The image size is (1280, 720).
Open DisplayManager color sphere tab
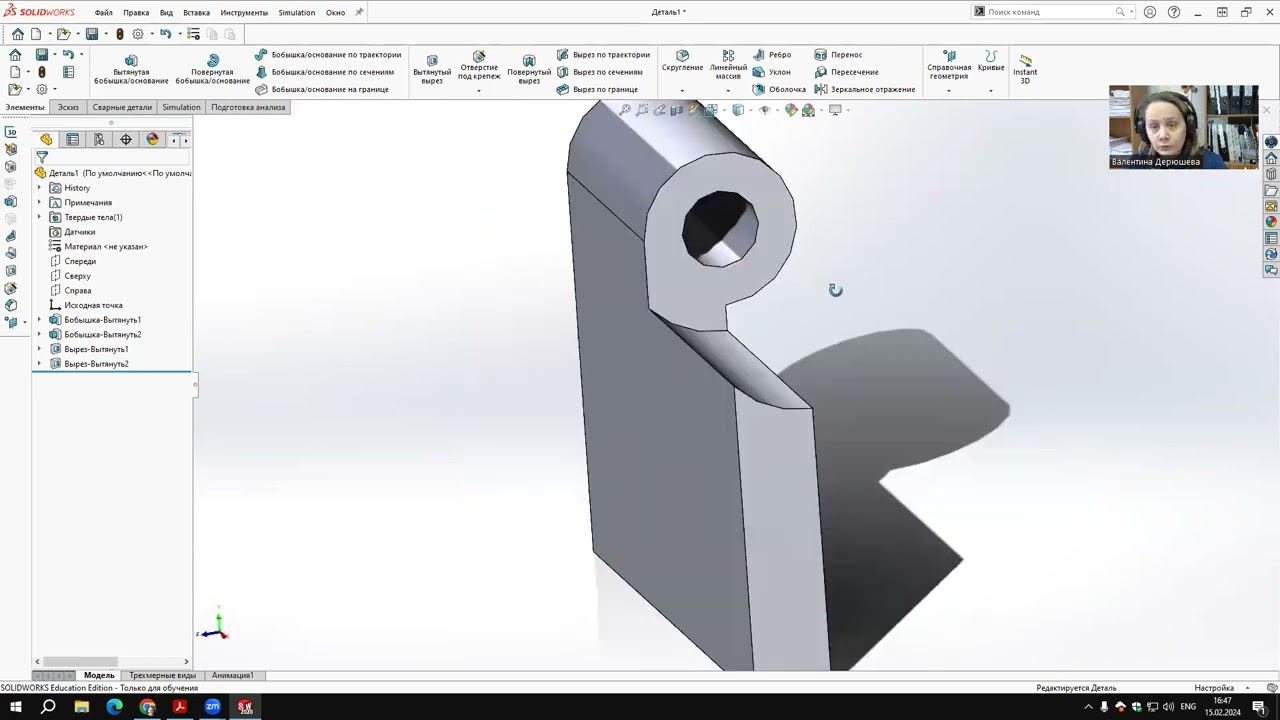pos(152,139)
